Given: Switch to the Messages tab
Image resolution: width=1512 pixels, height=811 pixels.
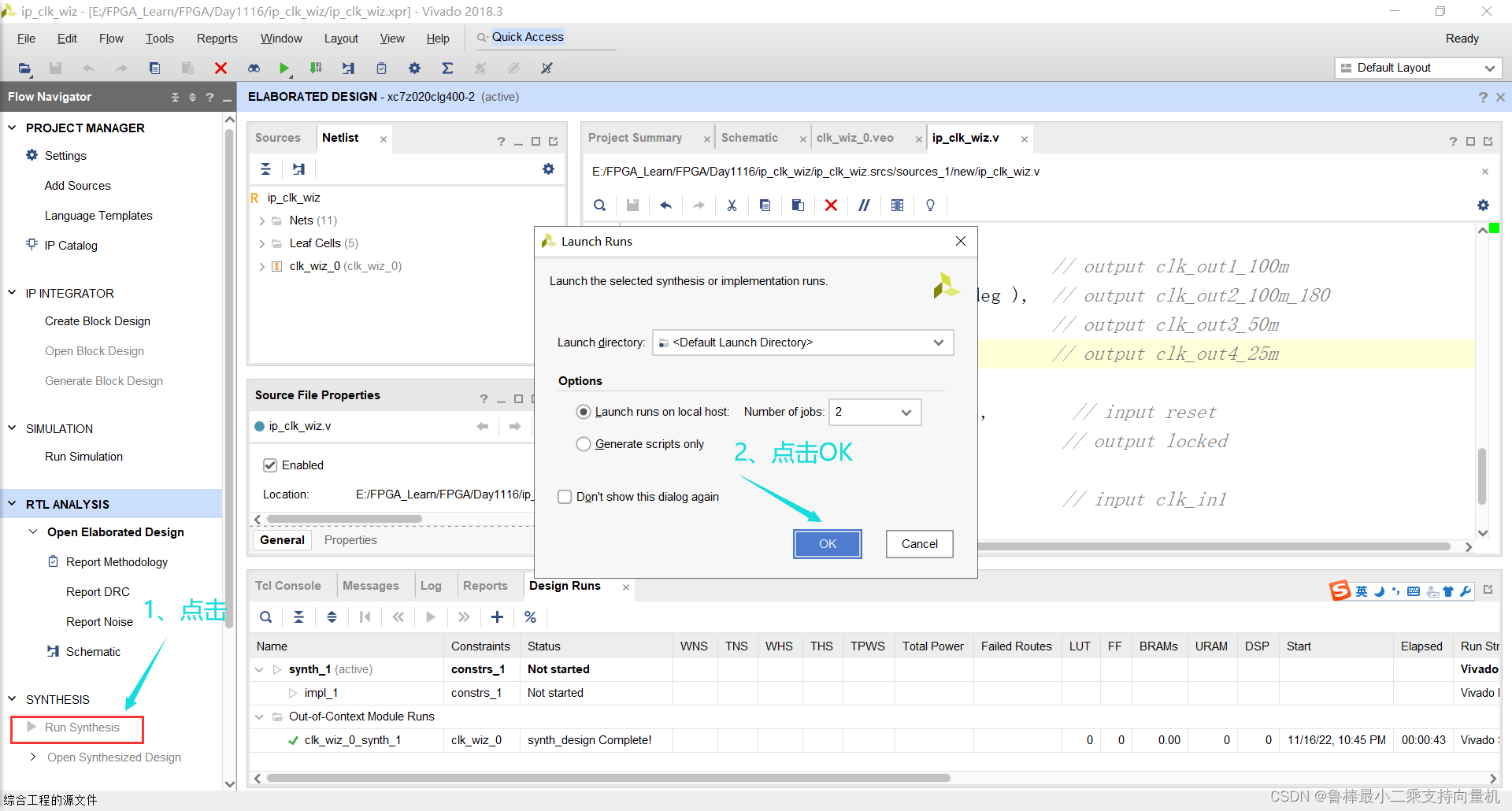Looking at the screenshot, I should (x=371, y=586).
